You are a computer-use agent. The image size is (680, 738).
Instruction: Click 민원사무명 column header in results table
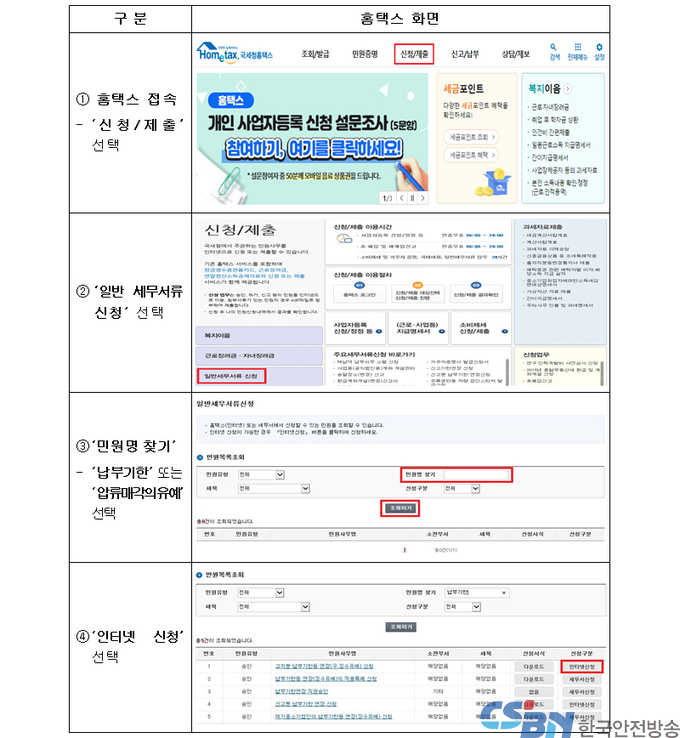point(342,653)
